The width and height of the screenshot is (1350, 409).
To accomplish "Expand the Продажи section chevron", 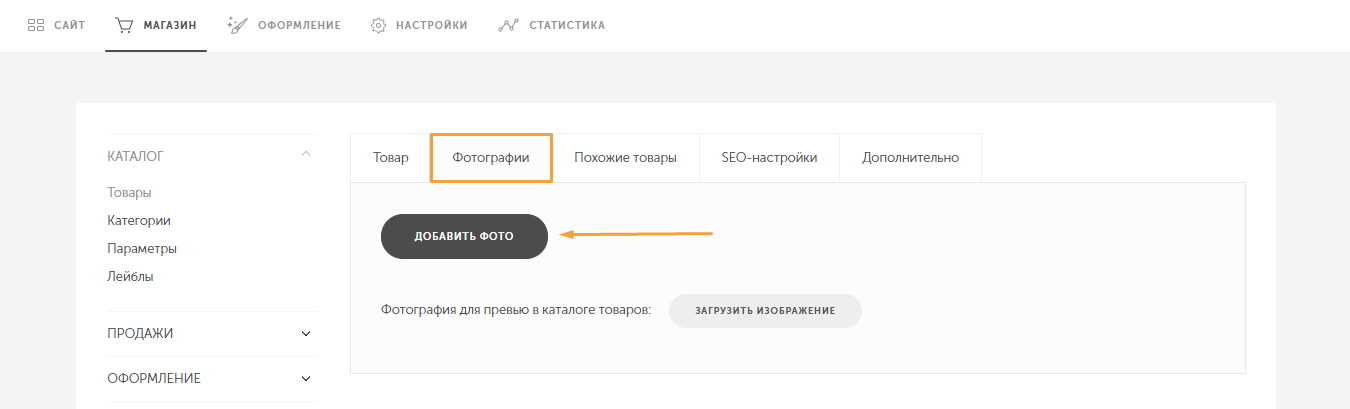I will point(306,334).
